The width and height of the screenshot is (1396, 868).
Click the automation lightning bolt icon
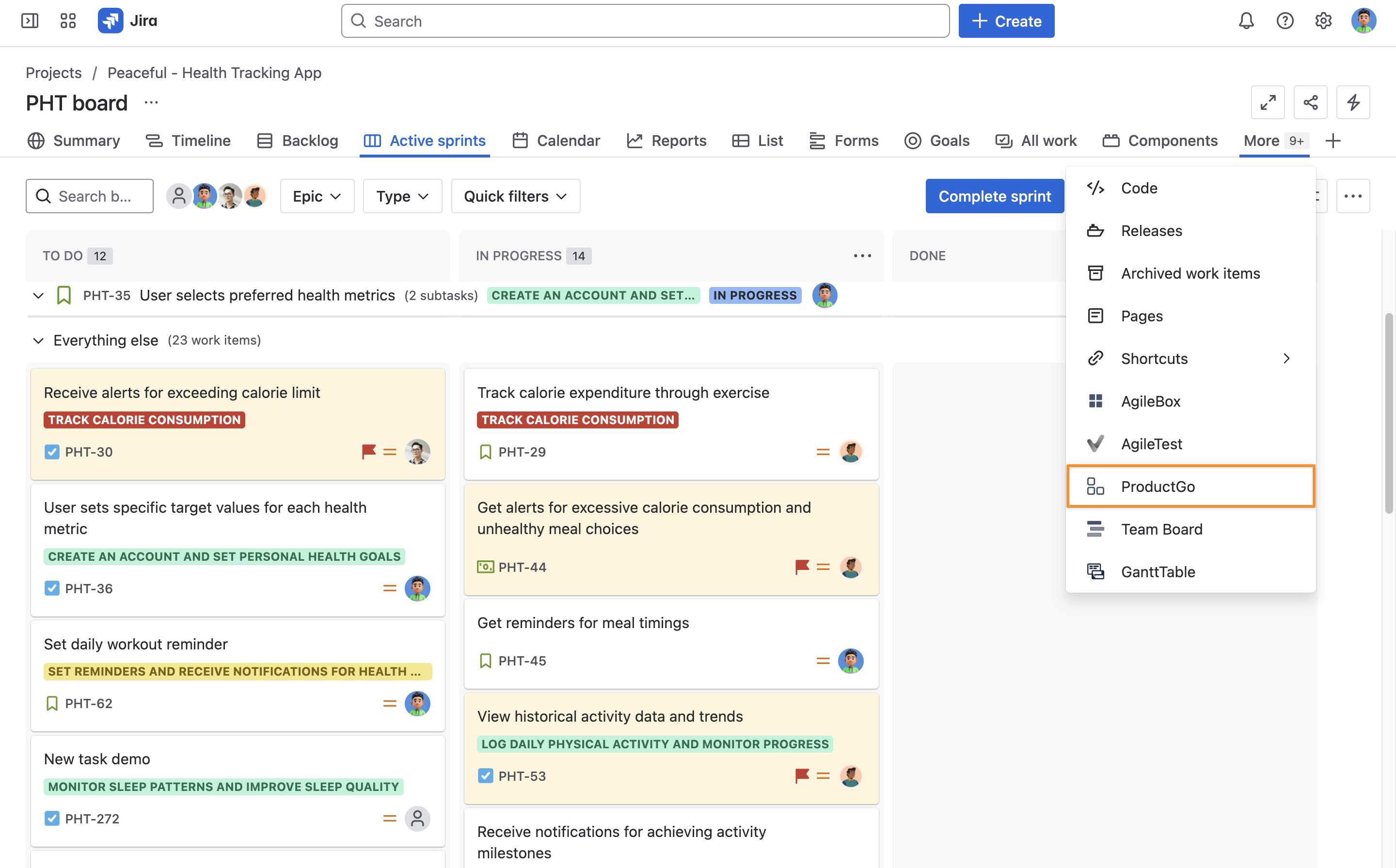(x=1352, y=103)
